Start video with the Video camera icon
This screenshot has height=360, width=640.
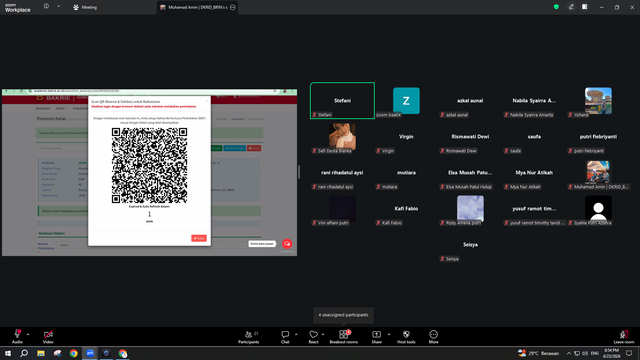[48, 334]
